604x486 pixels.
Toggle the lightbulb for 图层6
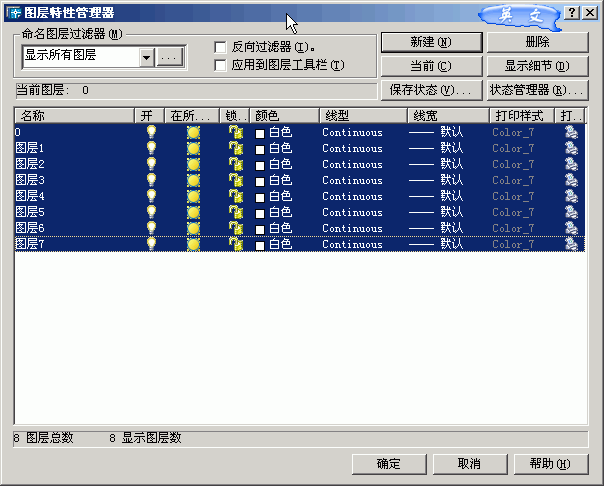(151, 228)
